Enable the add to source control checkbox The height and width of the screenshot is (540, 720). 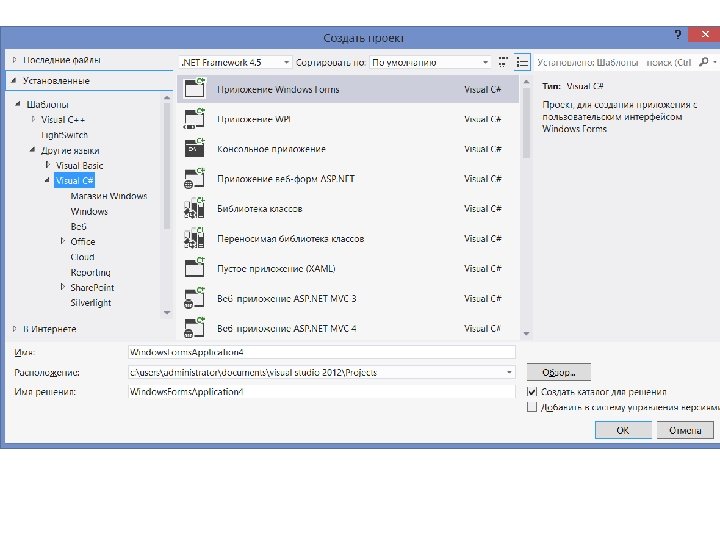pos(532,407)
